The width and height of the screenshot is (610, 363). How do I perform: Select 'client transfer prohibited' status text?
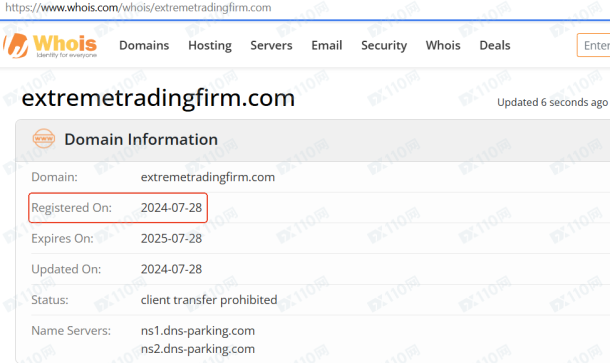(x=209, y=300)
